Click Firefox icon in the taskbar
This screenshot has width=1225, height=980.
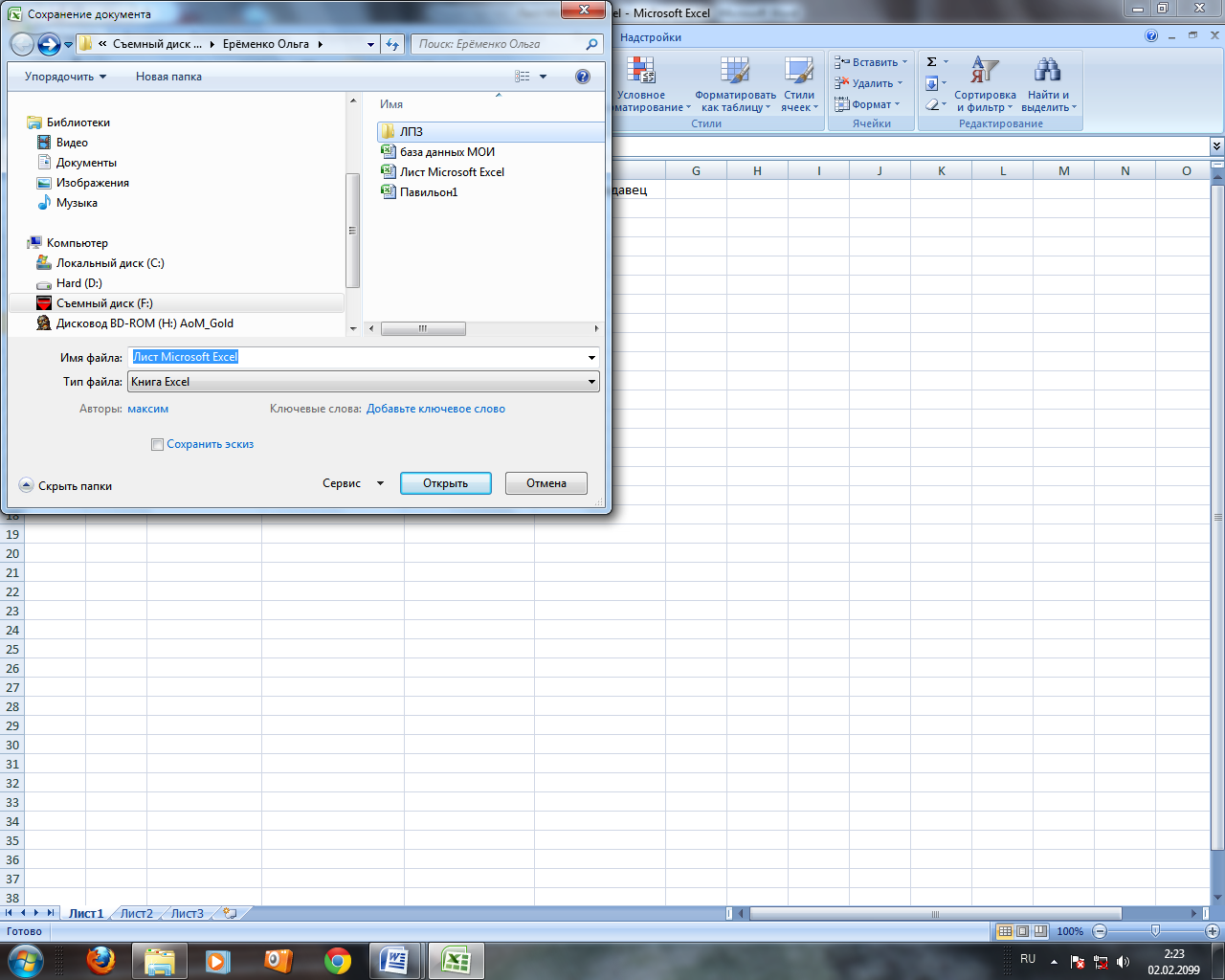coord(101,961)
